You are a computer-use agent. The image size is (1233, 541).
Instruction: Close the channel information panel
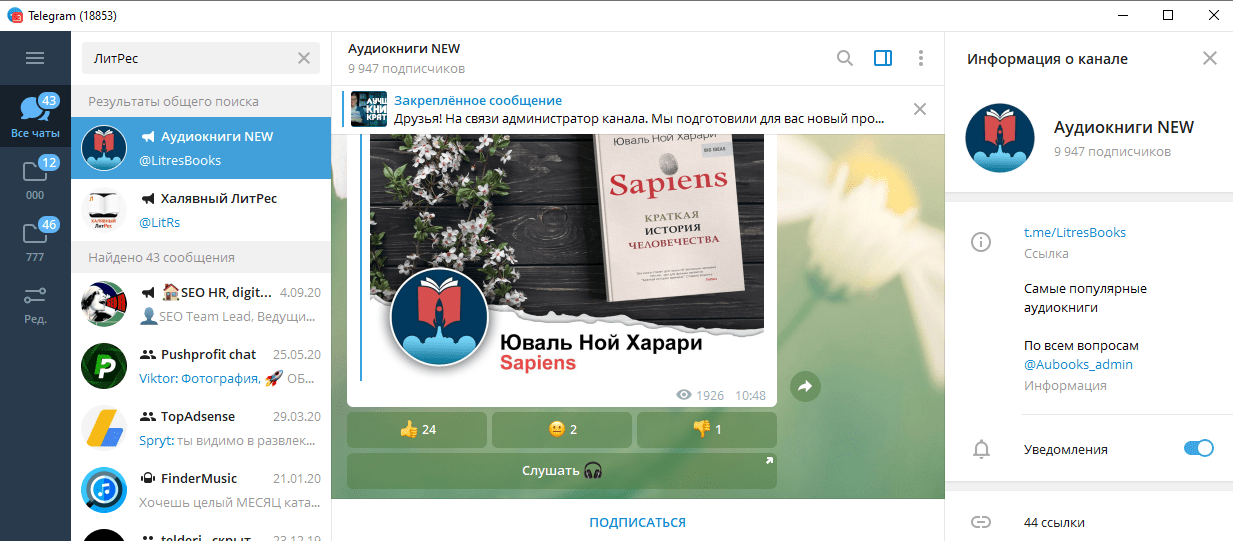(x=1209, y=58)
